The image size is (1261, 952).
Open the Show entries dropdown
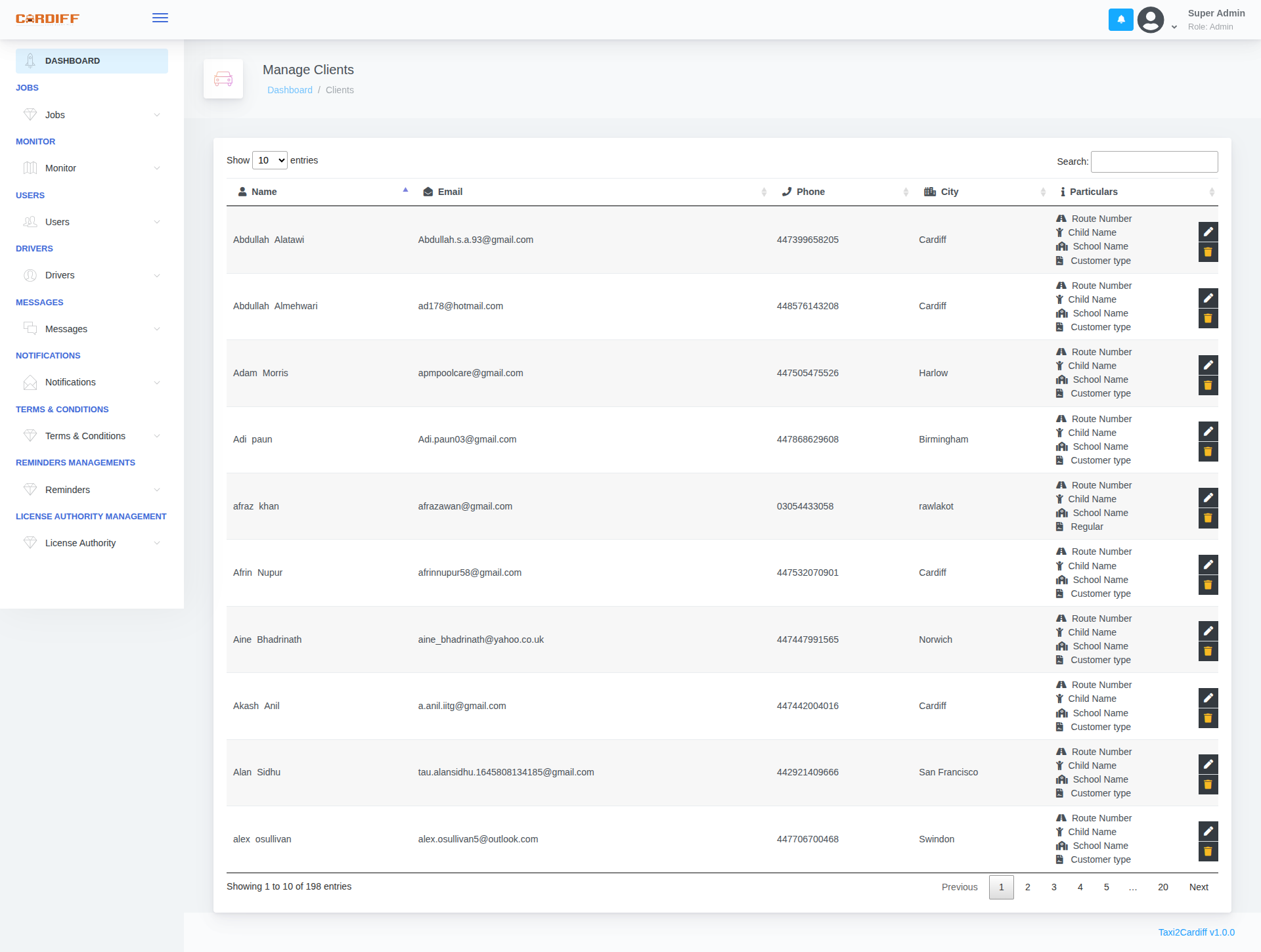(269, 160)
